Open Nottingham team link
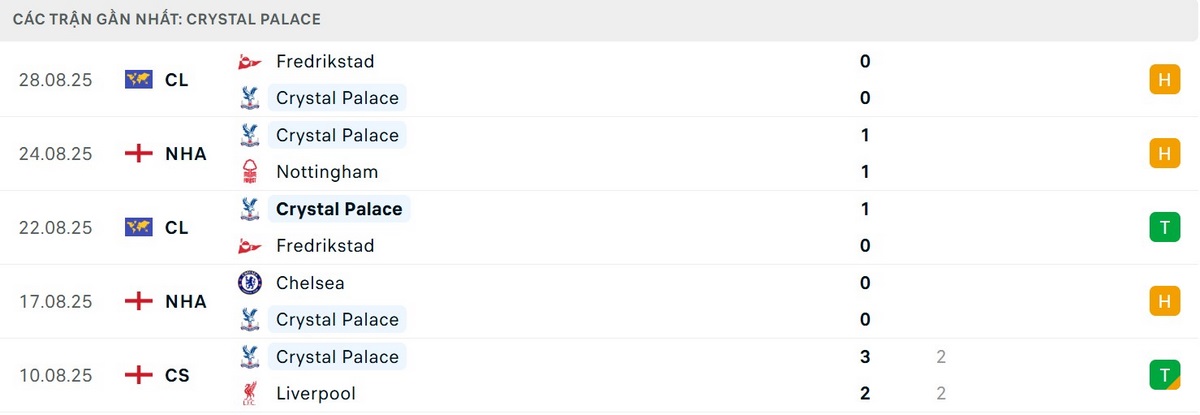Viewport: 1200px width, 415px height. point(327,172)
